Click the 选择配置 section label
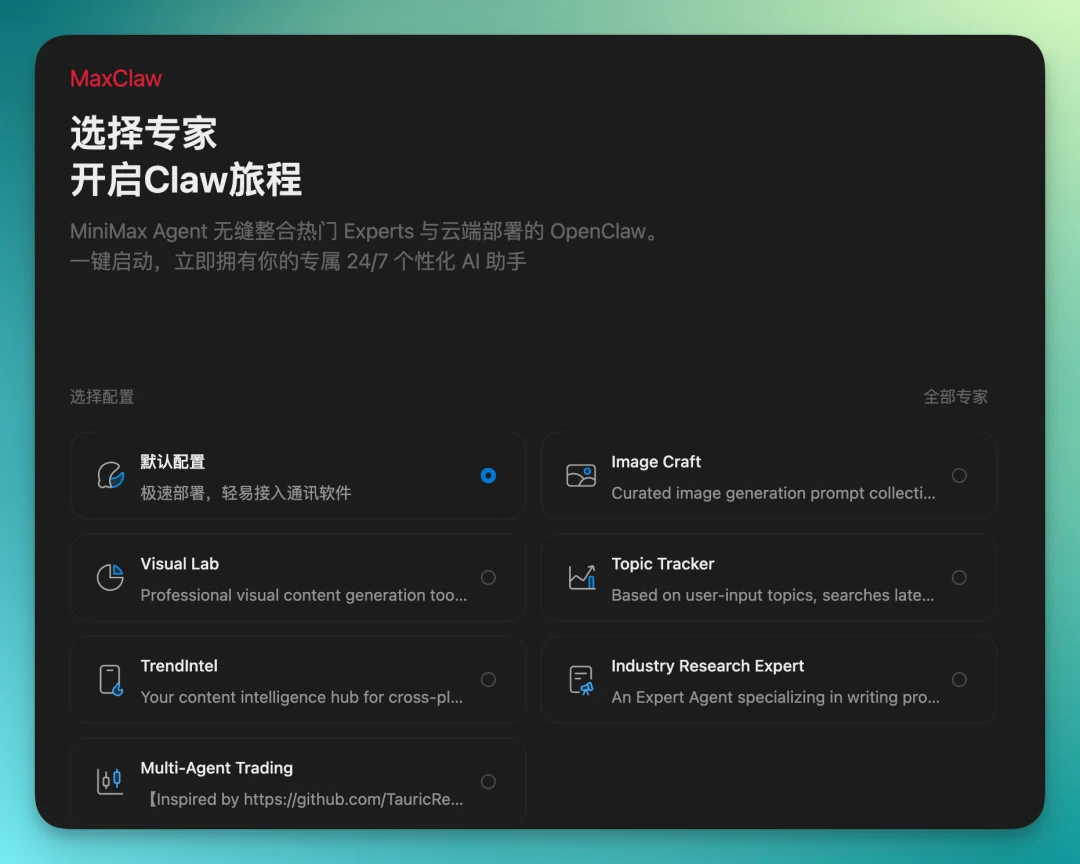1080x864 pixels. (x=101, y=396)
